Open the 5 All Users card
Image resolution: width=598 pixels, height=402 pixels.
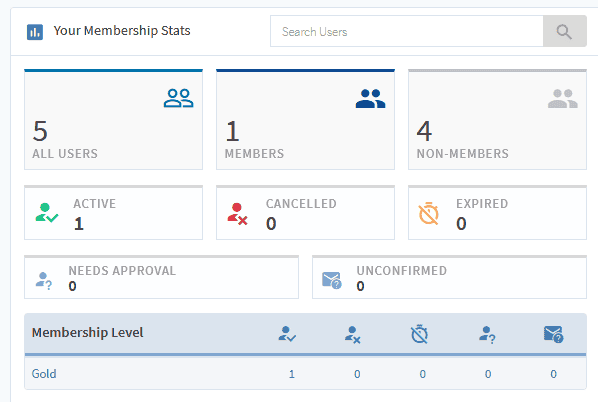[113, 119]
